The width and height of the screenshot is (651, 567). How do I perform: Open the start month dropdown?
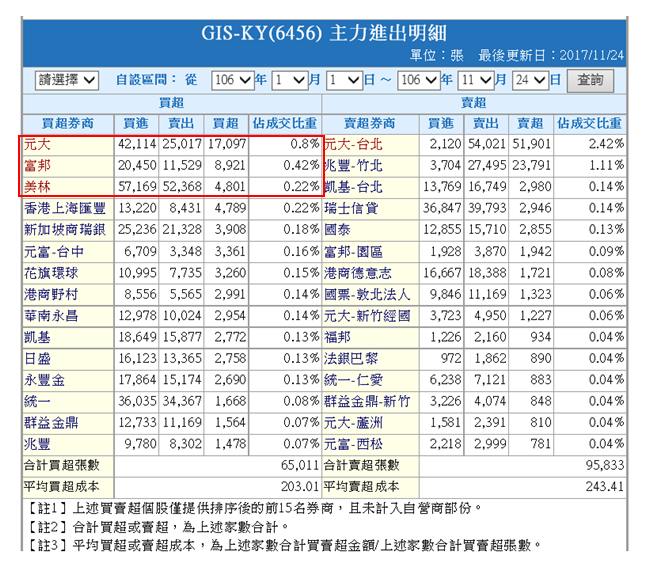coord(289,80)
